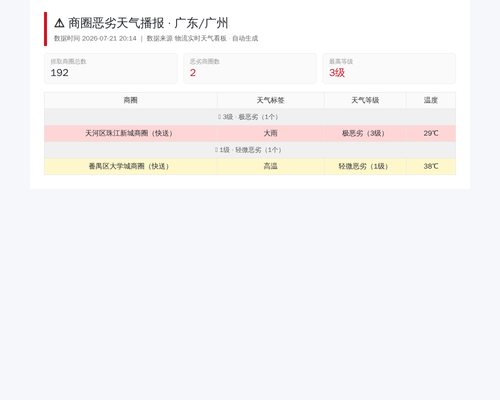Click the '天气等级' column header
The image size is (500, 400).
pos(365,100)
